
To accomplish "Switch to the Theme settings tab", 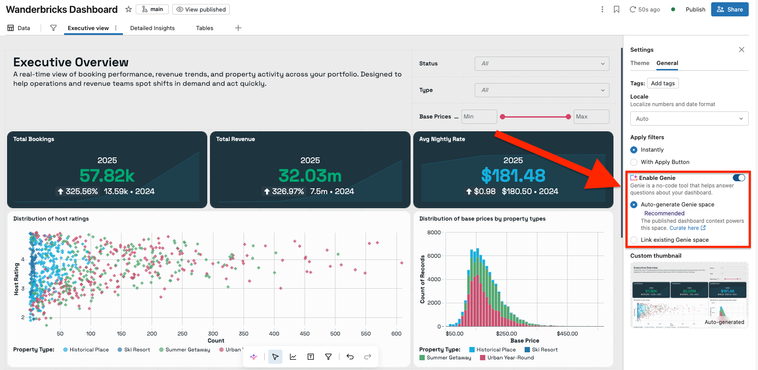I will click(x=640, y=63).
